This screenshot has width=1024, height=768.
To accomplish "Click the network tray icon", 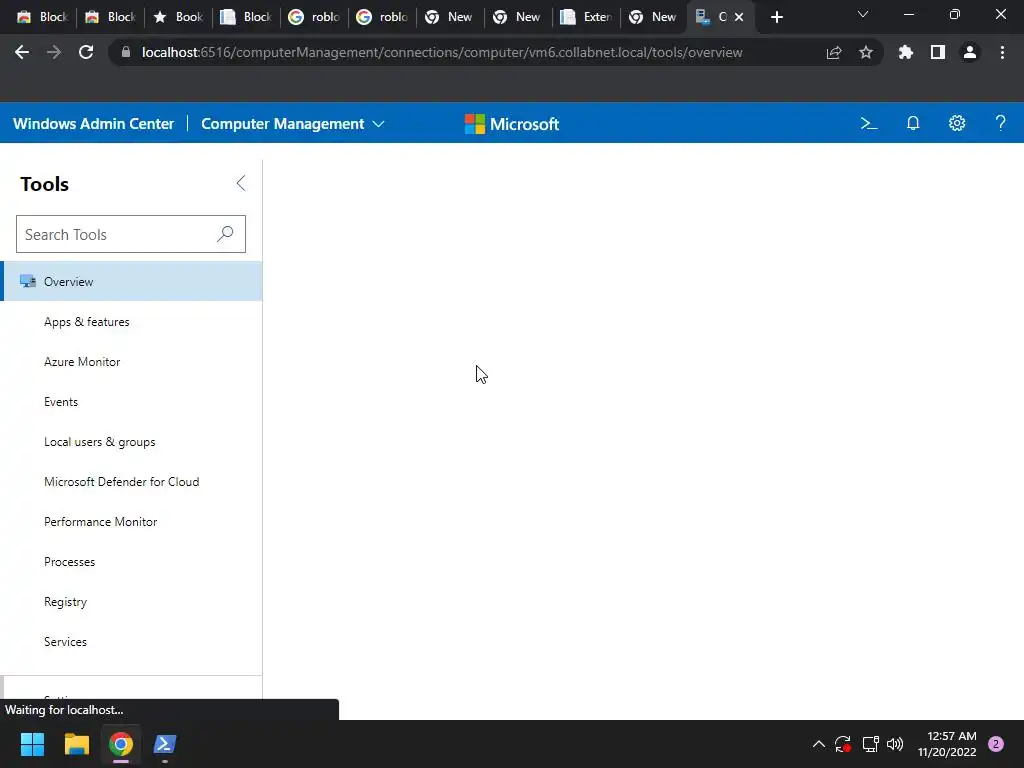I will click(870, 744).
